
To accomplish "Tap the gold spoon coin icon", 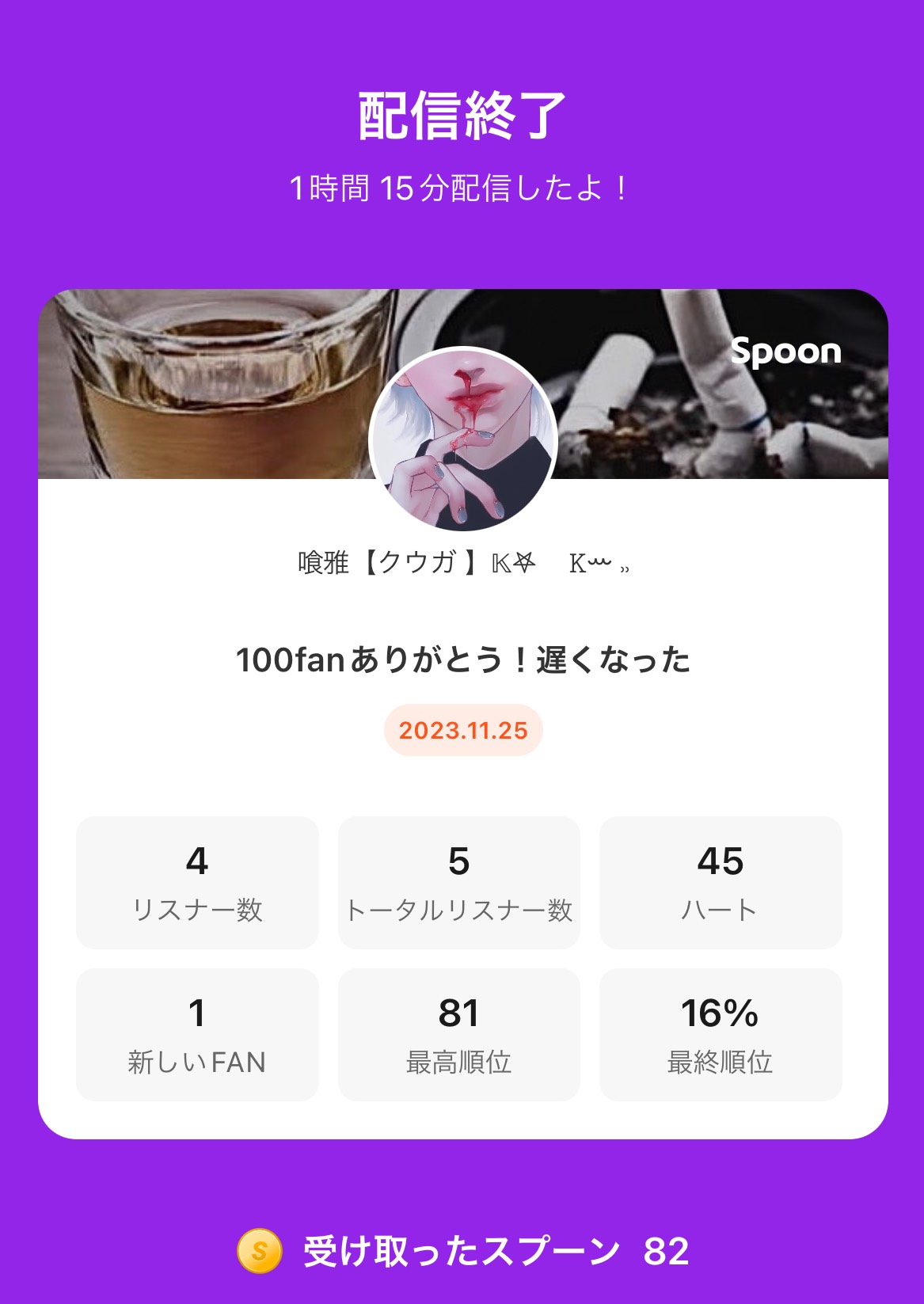I will 260,1251.
